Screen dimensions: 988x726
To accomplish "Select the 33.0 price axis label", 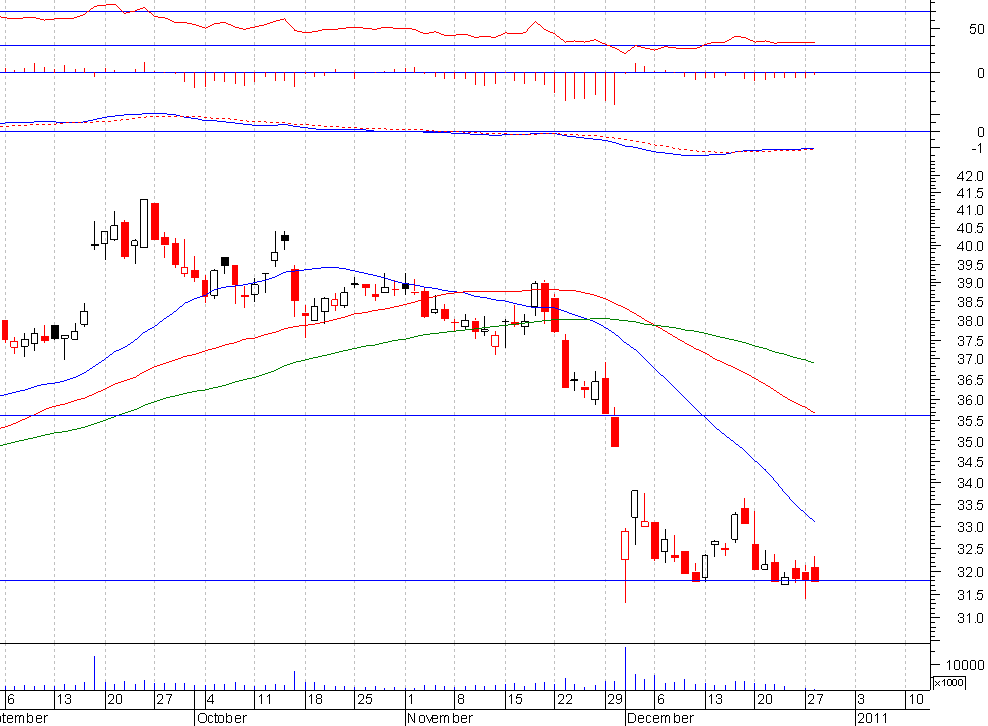I will point(970,527).
